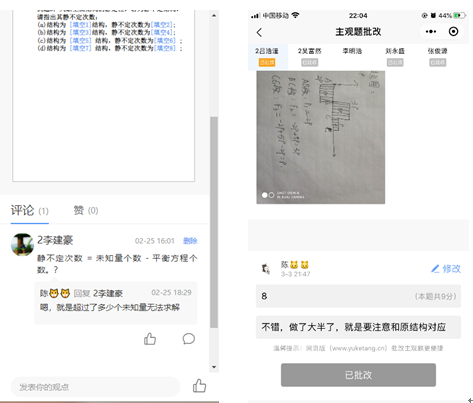
Task: Switch to the 赞 (0) tab
Action: click(x=86, y=210)
